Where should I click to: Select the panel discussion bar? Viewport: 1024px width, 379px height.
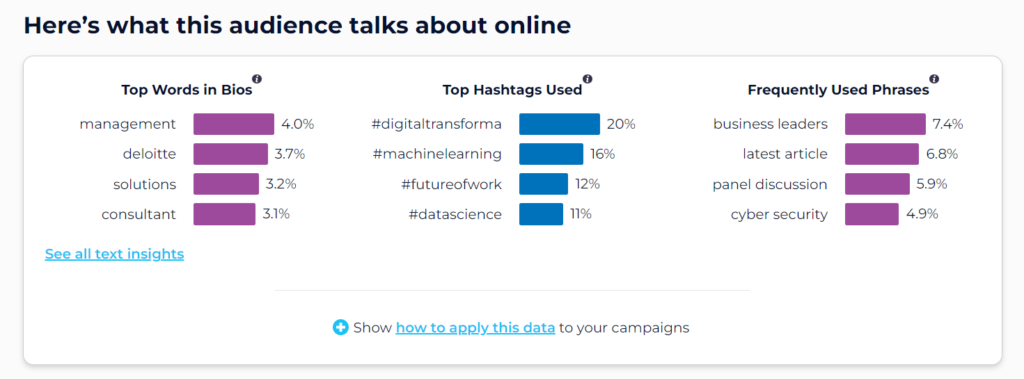[x=876, y=184]
